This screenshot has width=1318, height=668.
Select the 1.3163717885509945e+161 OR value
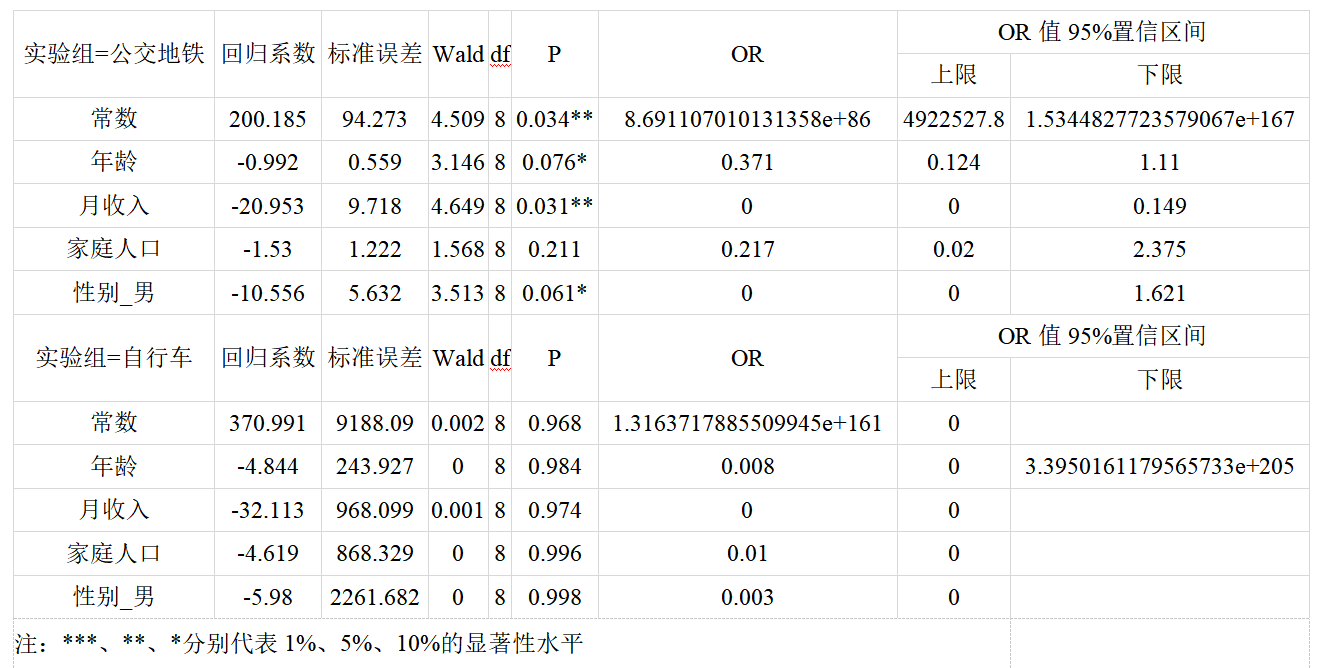click(747, 423)
